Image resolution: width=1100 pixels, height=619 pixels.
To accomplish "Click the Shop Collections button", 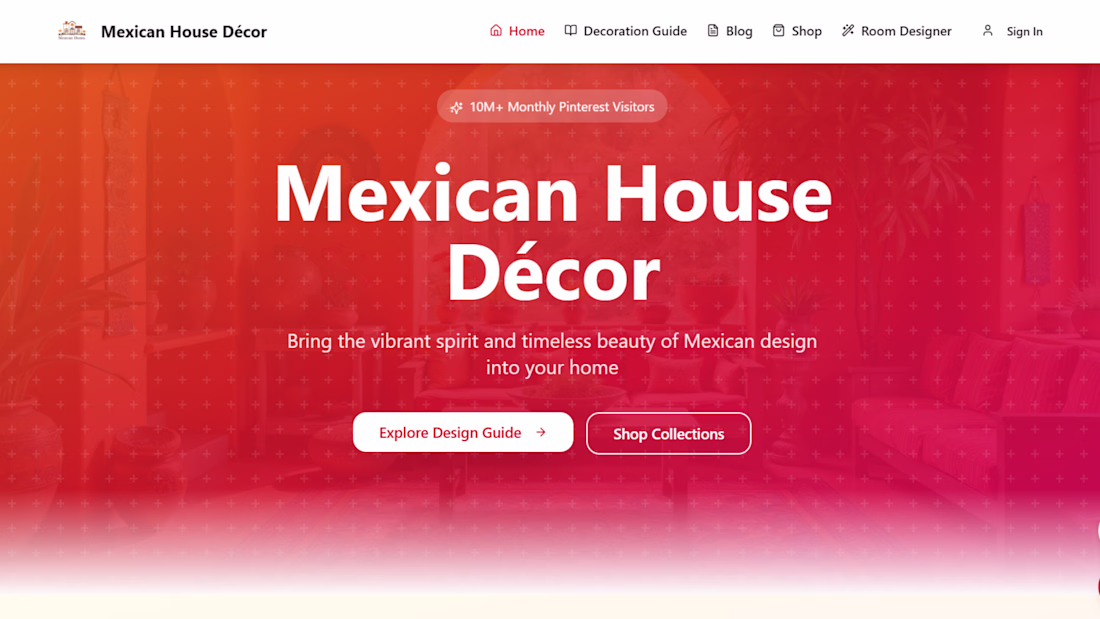I will pos(669,434).
